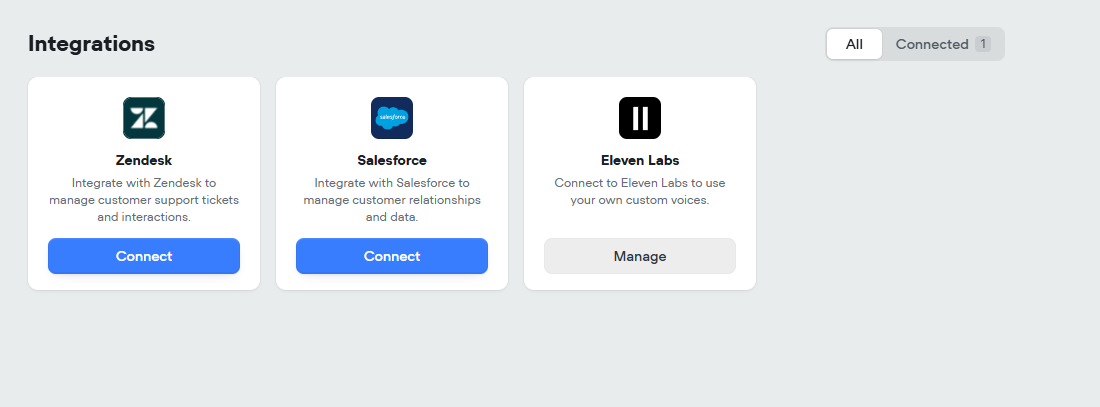This screenshot has width=1100, height=407.
Task: Connect the Salesforce integration
Action: (391, 256)
